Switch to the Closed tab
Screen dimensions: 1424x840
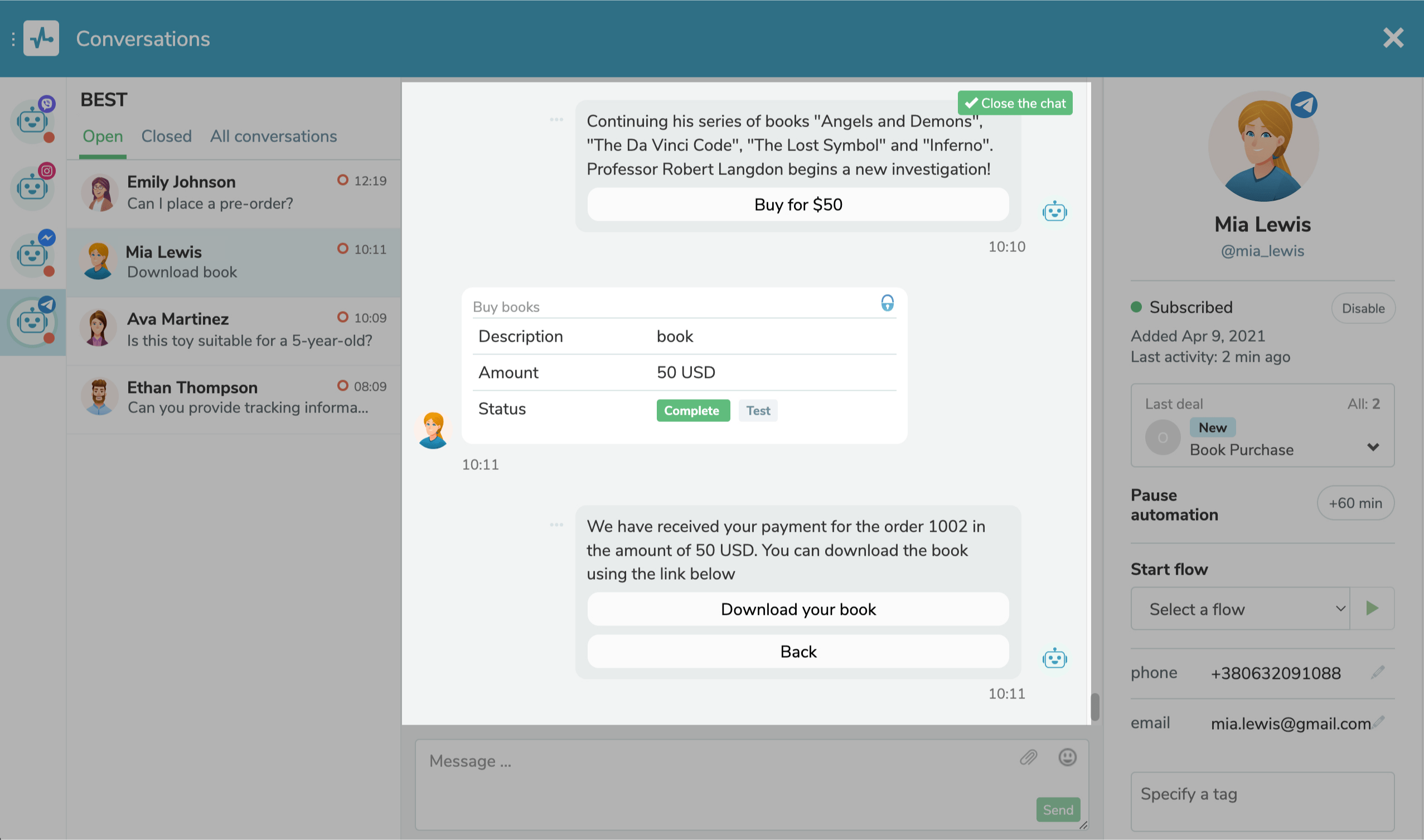[167, 137]
